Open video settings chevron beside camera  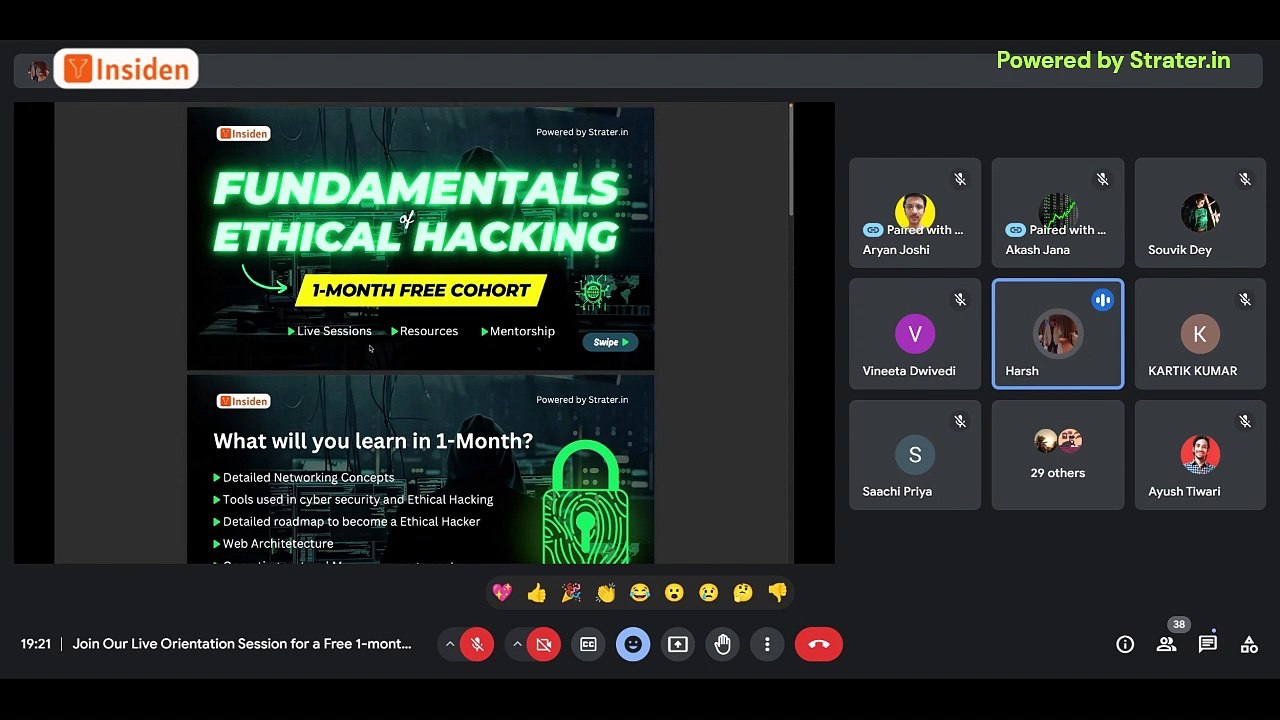click(x=517, y=645)
